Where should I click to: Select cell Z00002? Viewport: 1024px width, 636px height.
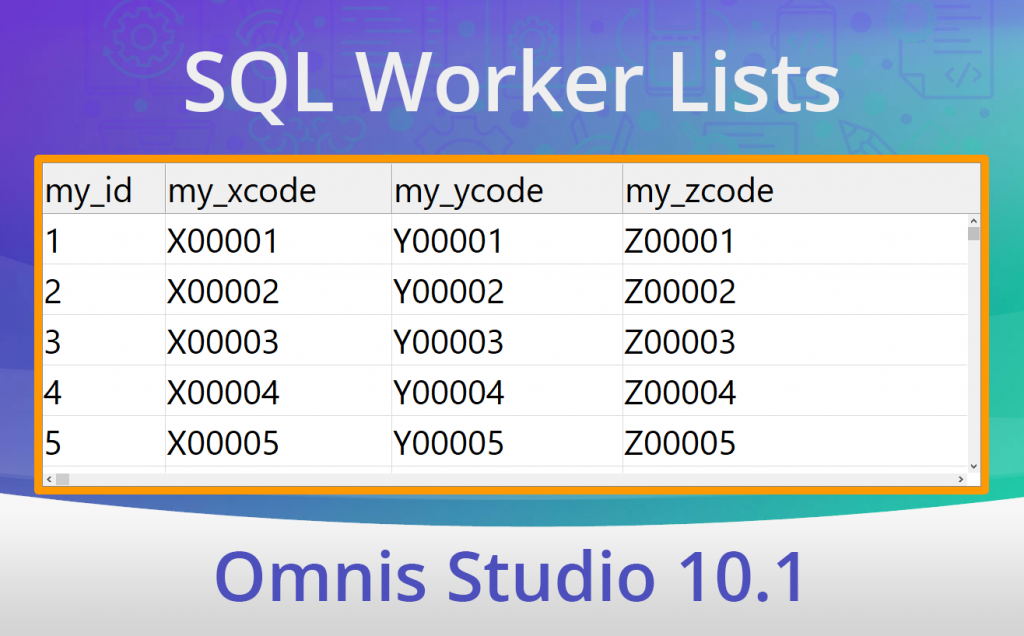coord(795,290)
